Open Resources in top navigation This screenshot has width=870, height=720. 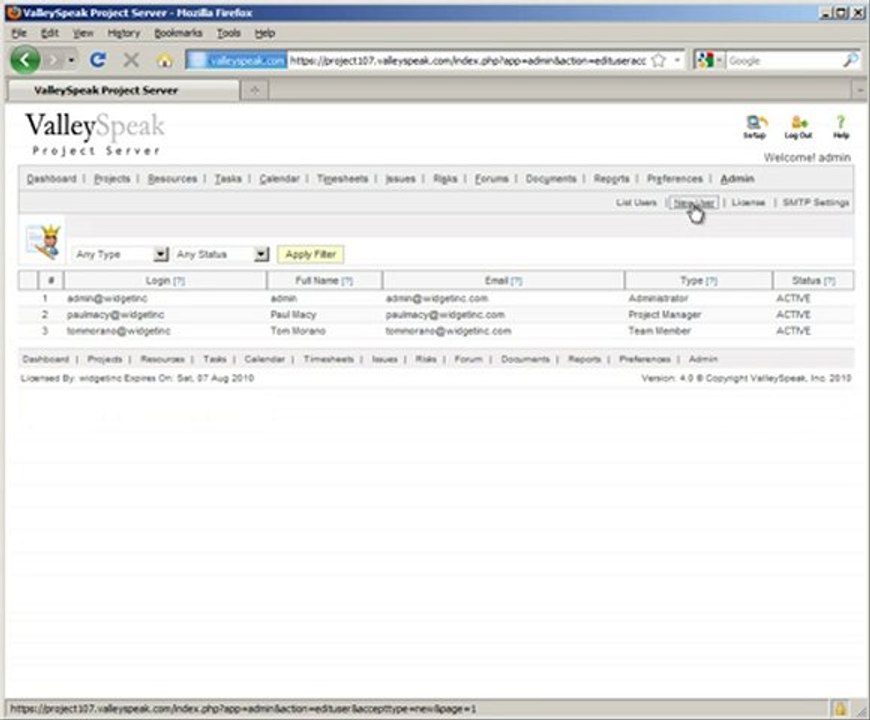(x=172, y=179)
